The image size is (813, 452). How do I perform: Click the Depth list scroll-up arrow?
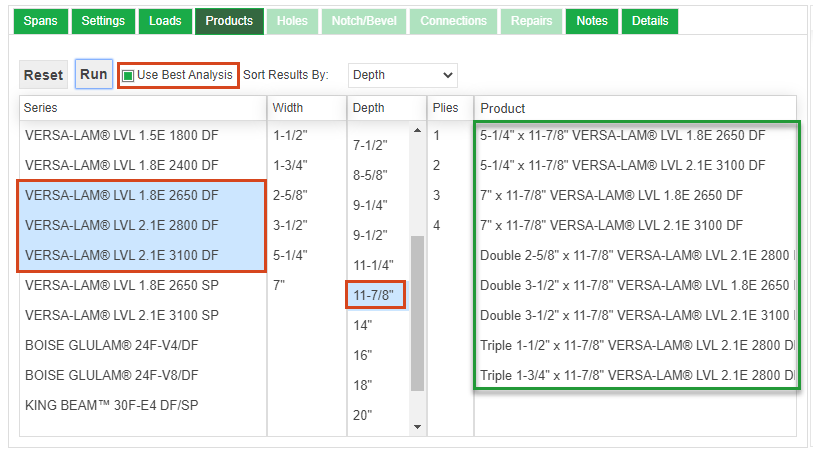coord(417,131)
